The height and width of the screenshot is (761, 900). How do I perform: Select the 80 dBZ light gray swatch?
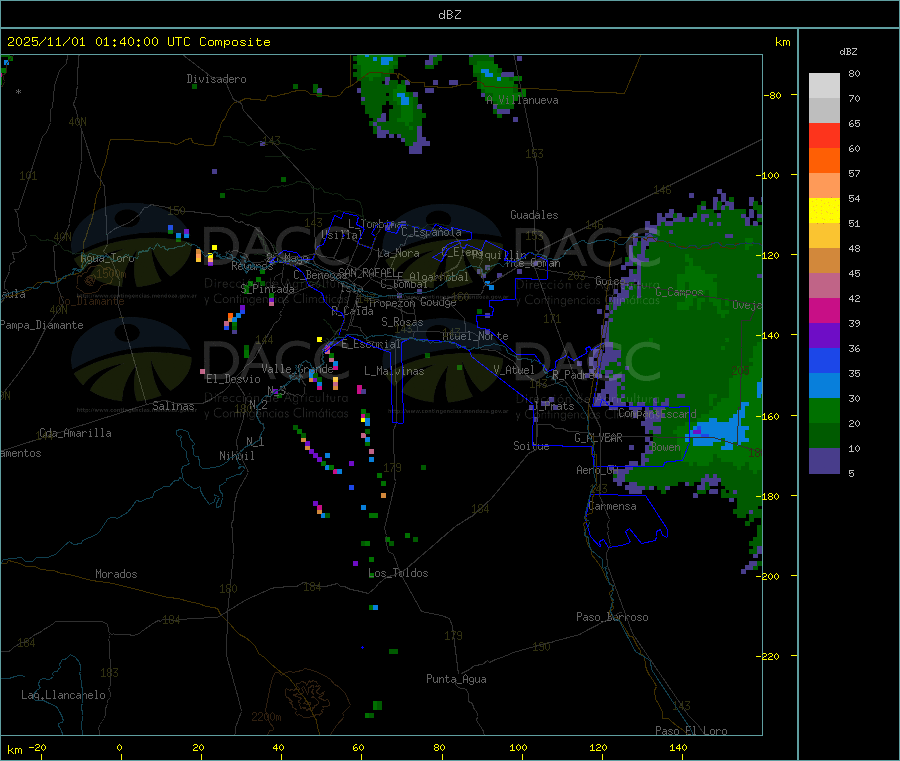click(x=824, y=86)
